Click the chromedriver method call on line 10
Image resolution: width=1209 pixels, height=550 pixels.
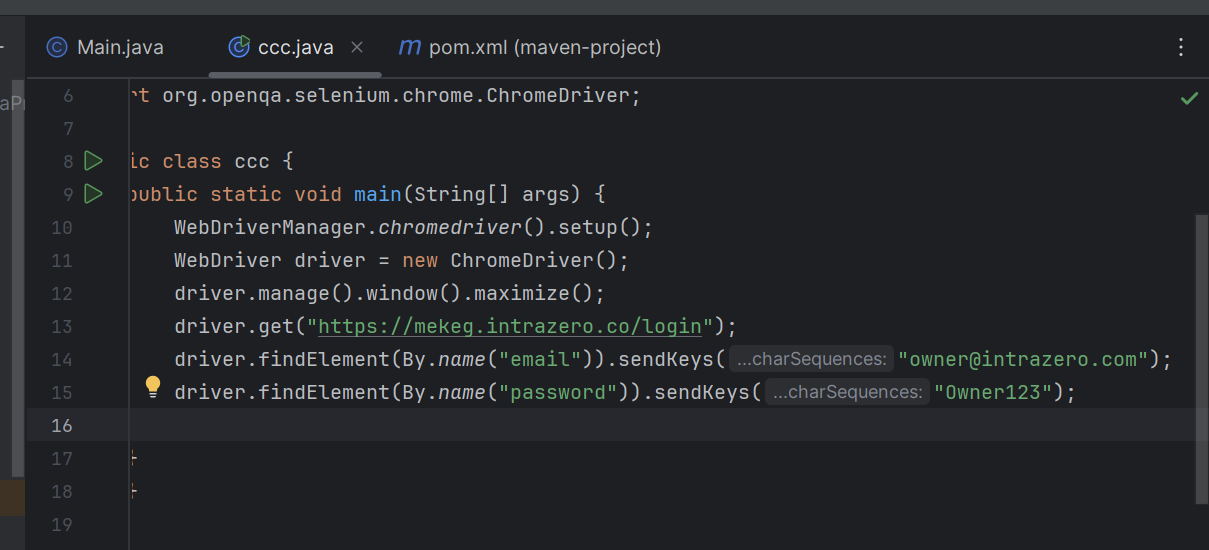coord(450,227)
